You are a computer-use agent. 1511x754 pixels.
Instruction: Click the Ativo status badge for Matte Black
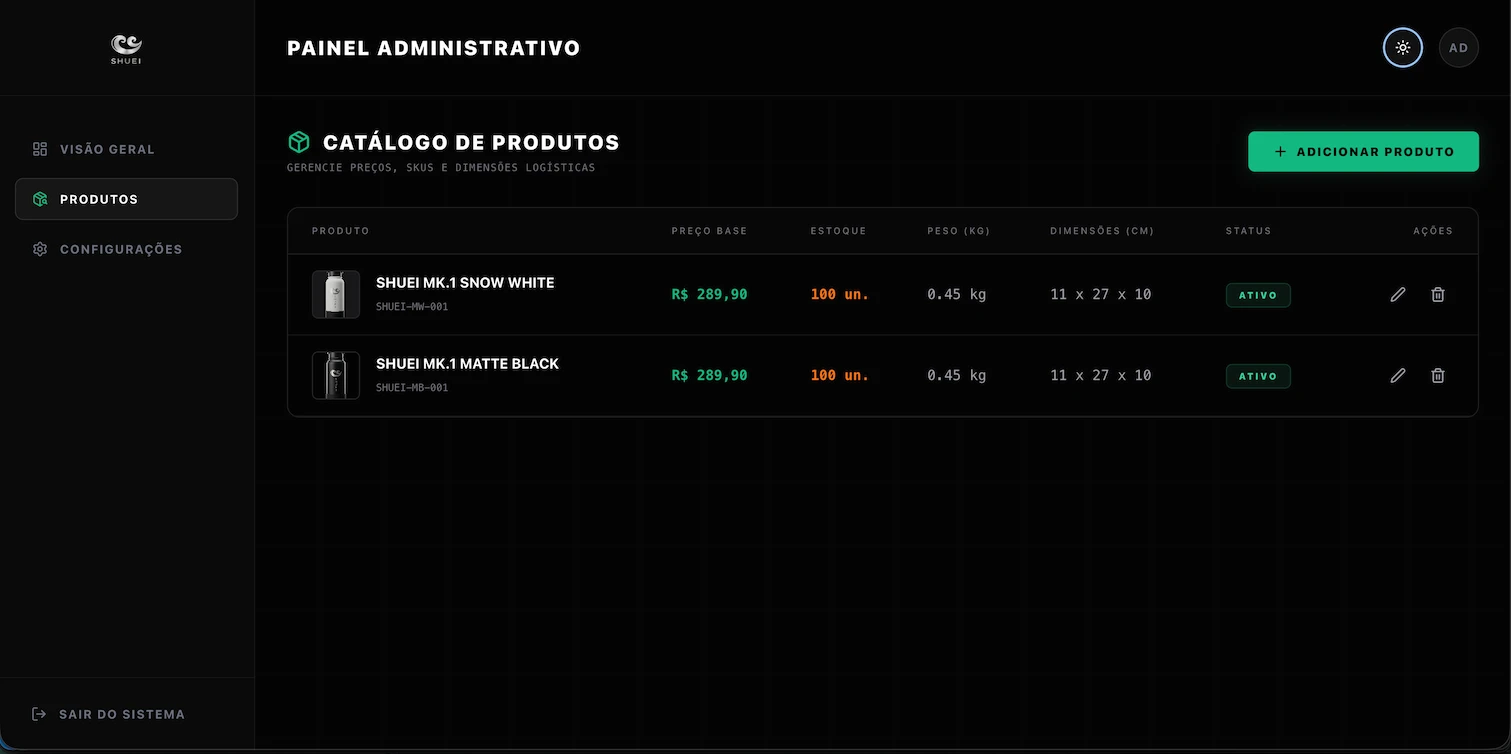1258,376
